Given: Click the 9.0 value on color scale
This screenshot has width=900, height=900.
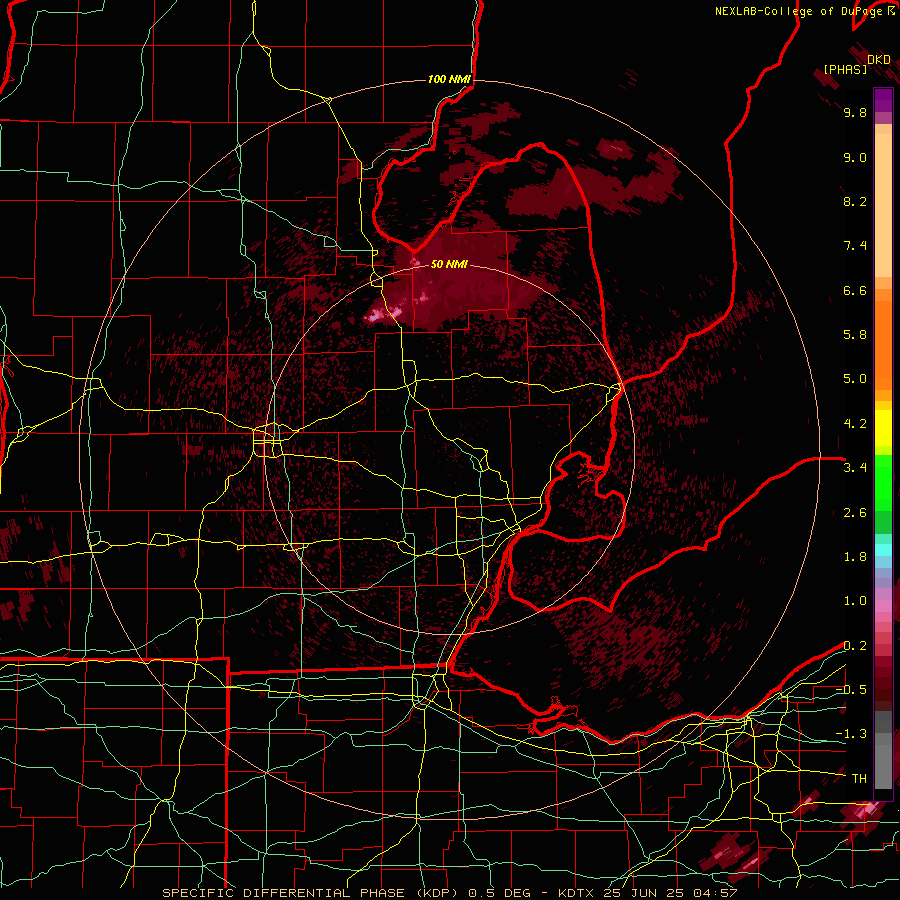Looking at the screenshot, I should point(855,157).
